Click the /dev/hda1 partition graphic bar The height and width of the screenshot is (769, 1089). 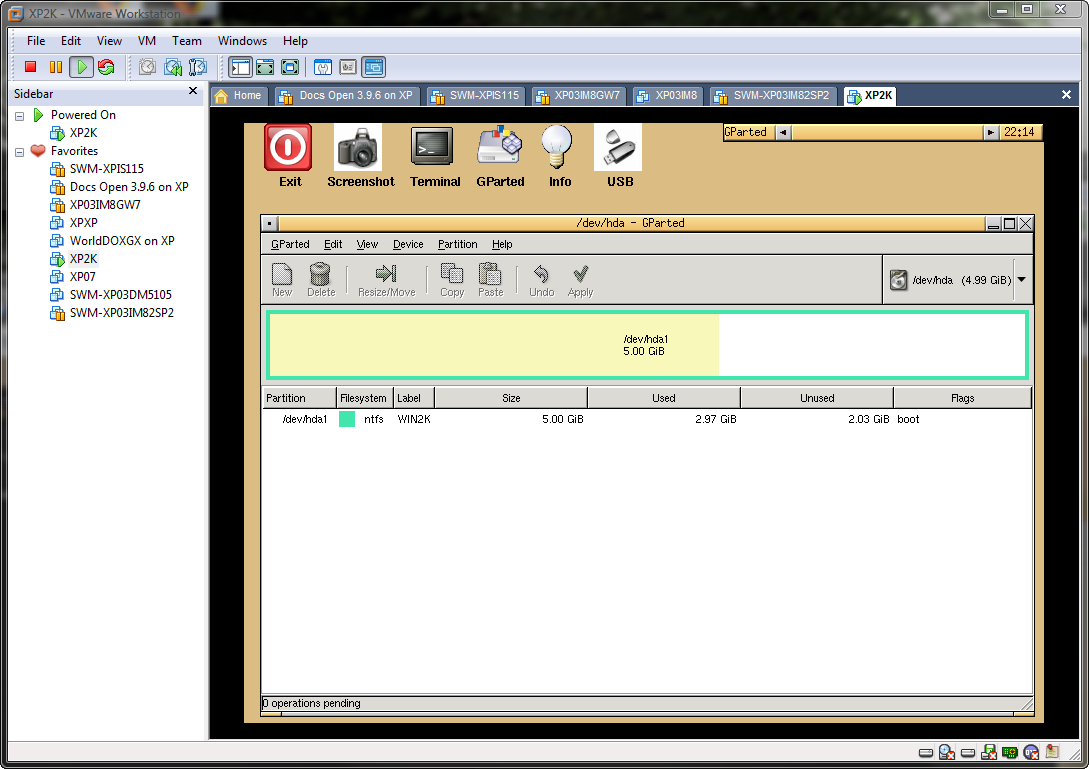coord(647,345)
